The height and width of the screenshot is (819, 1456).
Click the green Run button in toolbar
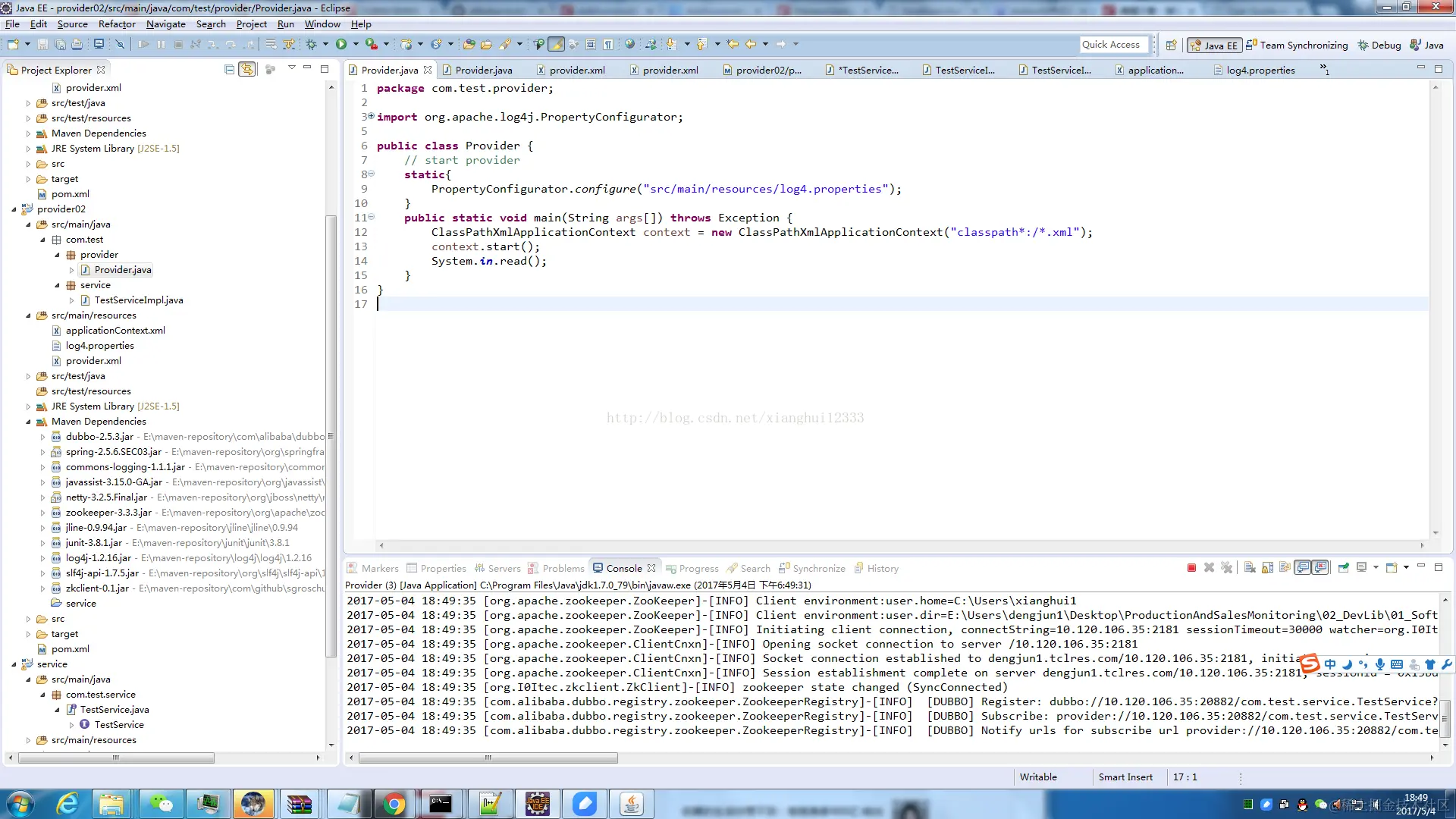tap(341, 44)
